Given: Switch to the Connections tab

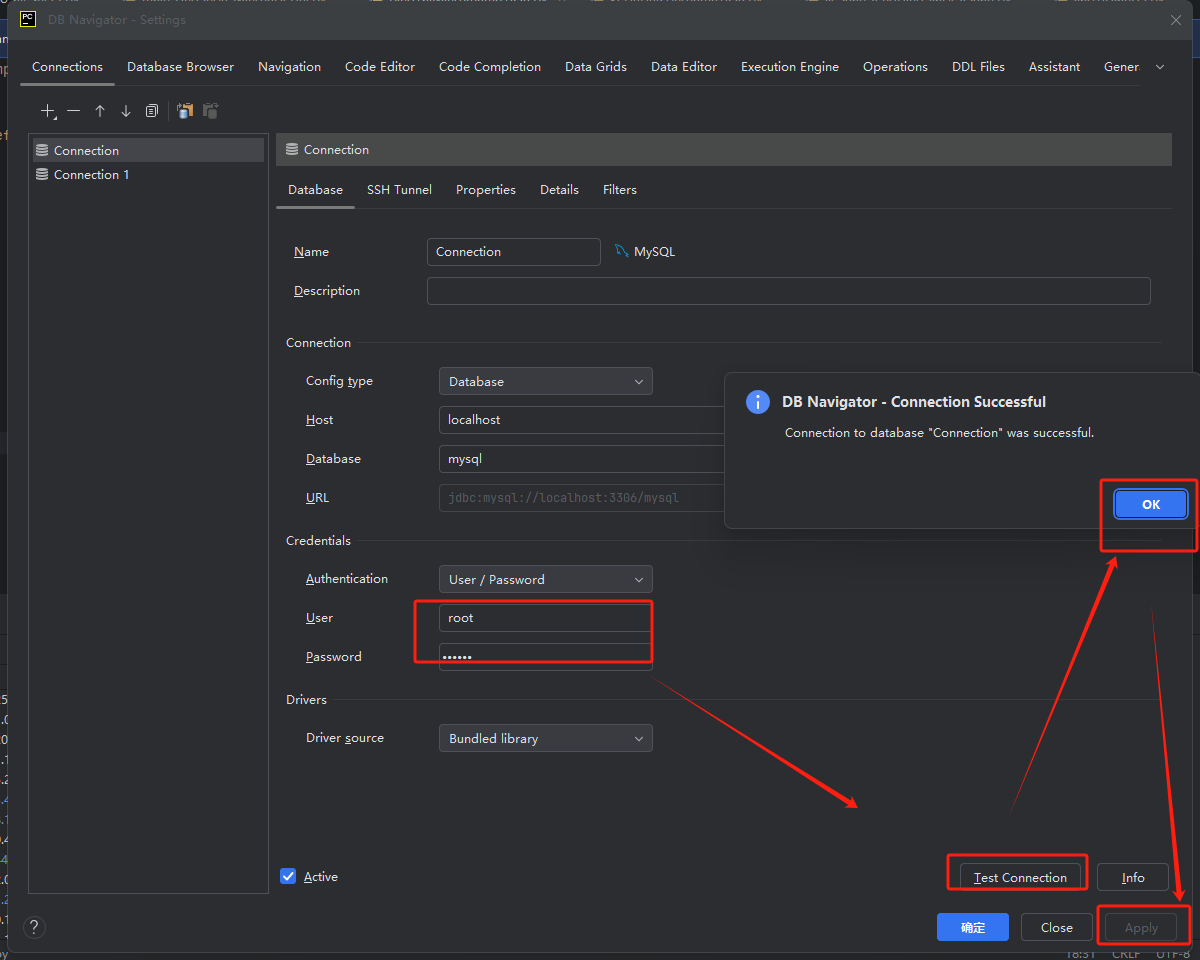Looking at the screenshot, I should 67,67.
